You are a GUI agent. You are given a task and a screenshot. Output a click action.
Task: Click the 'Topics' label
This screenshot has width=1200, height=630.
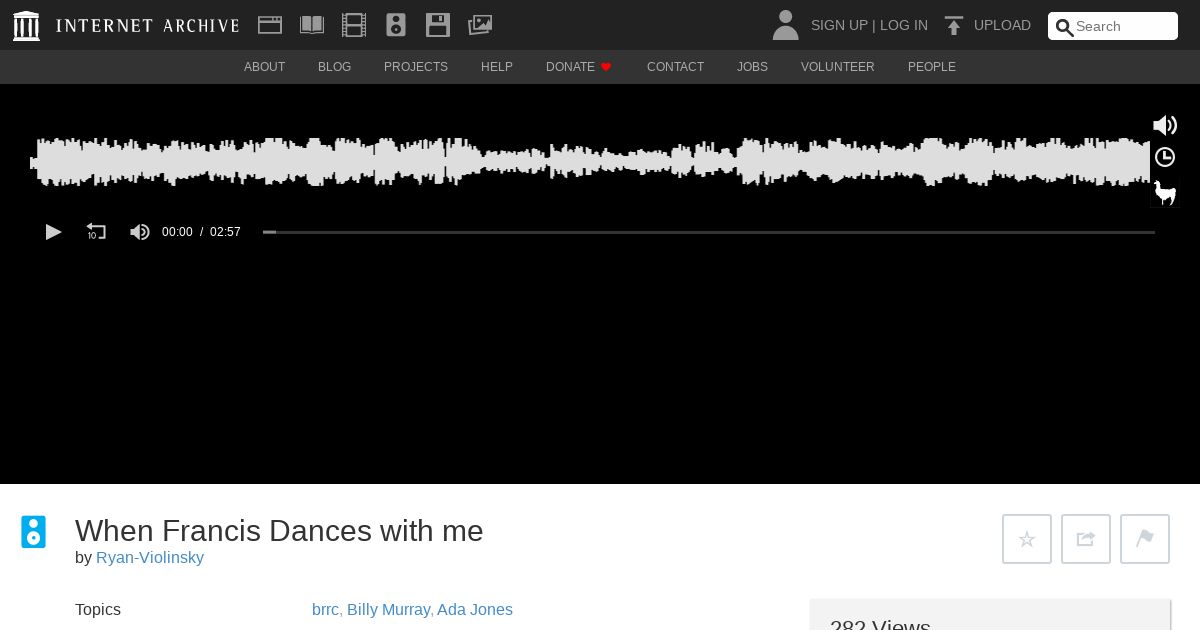[98, 610]
